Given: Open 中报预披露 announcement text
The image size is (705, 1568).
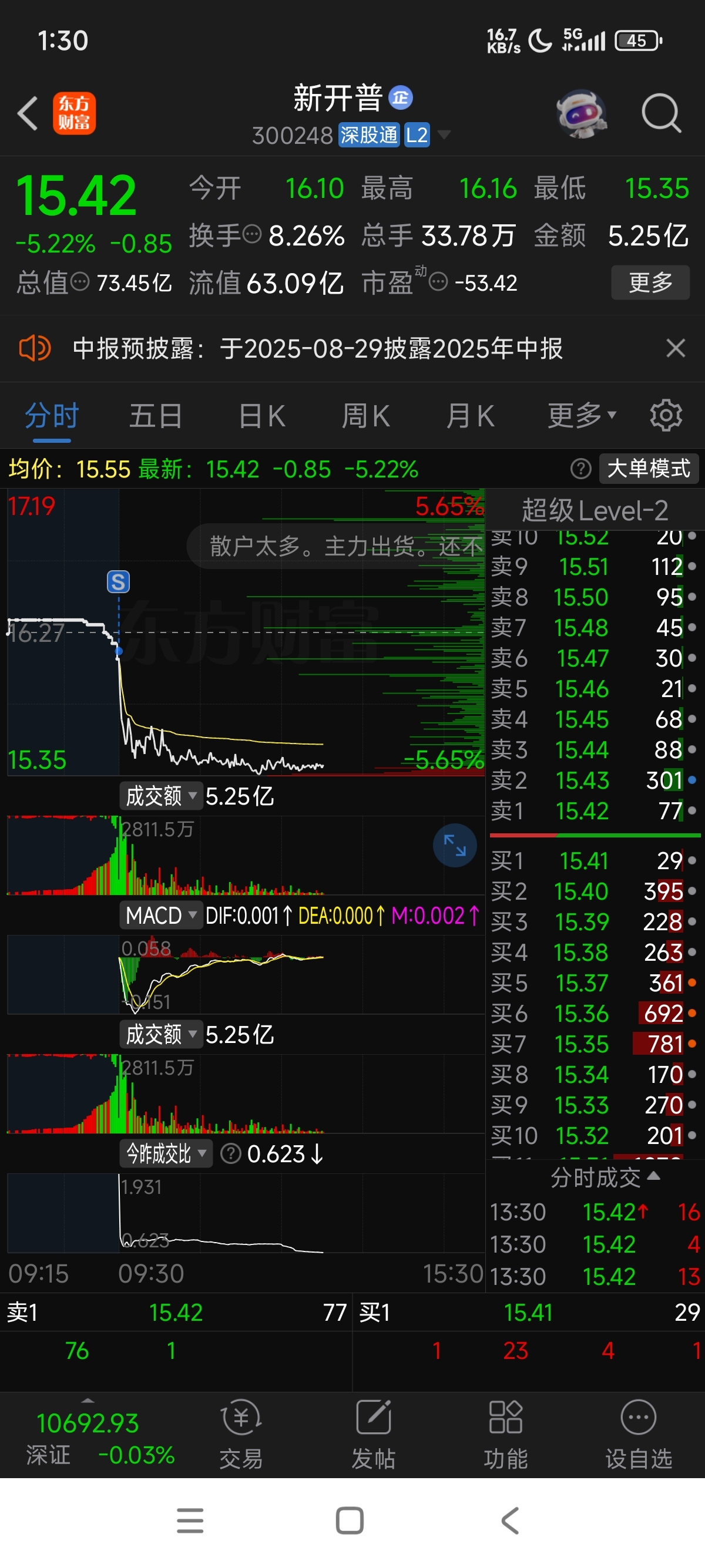Looking at the screenshot, I should coord(317,349).
